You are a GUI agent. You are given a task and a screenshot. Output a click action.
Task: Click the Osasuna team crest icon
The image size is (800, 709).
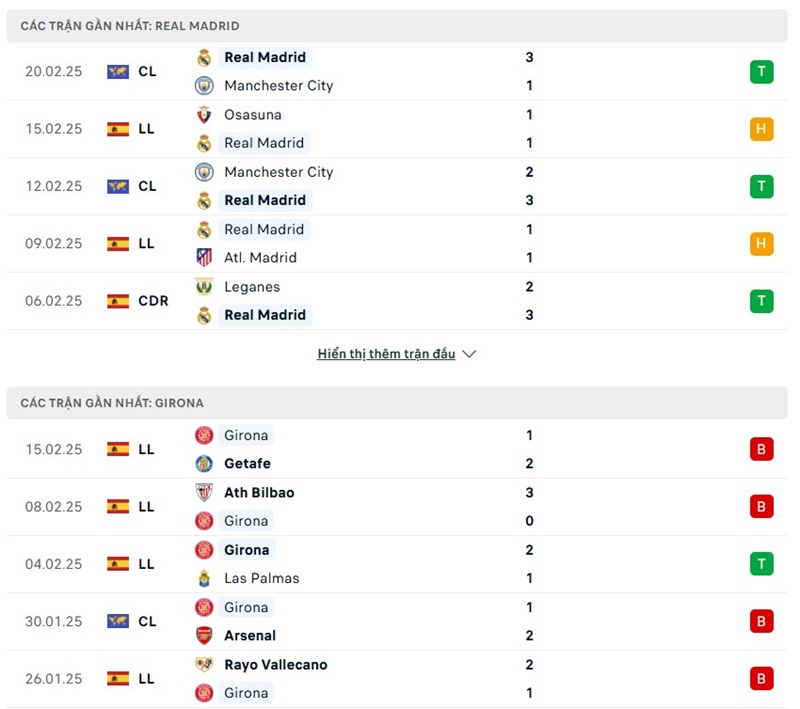tap(204, 115)
